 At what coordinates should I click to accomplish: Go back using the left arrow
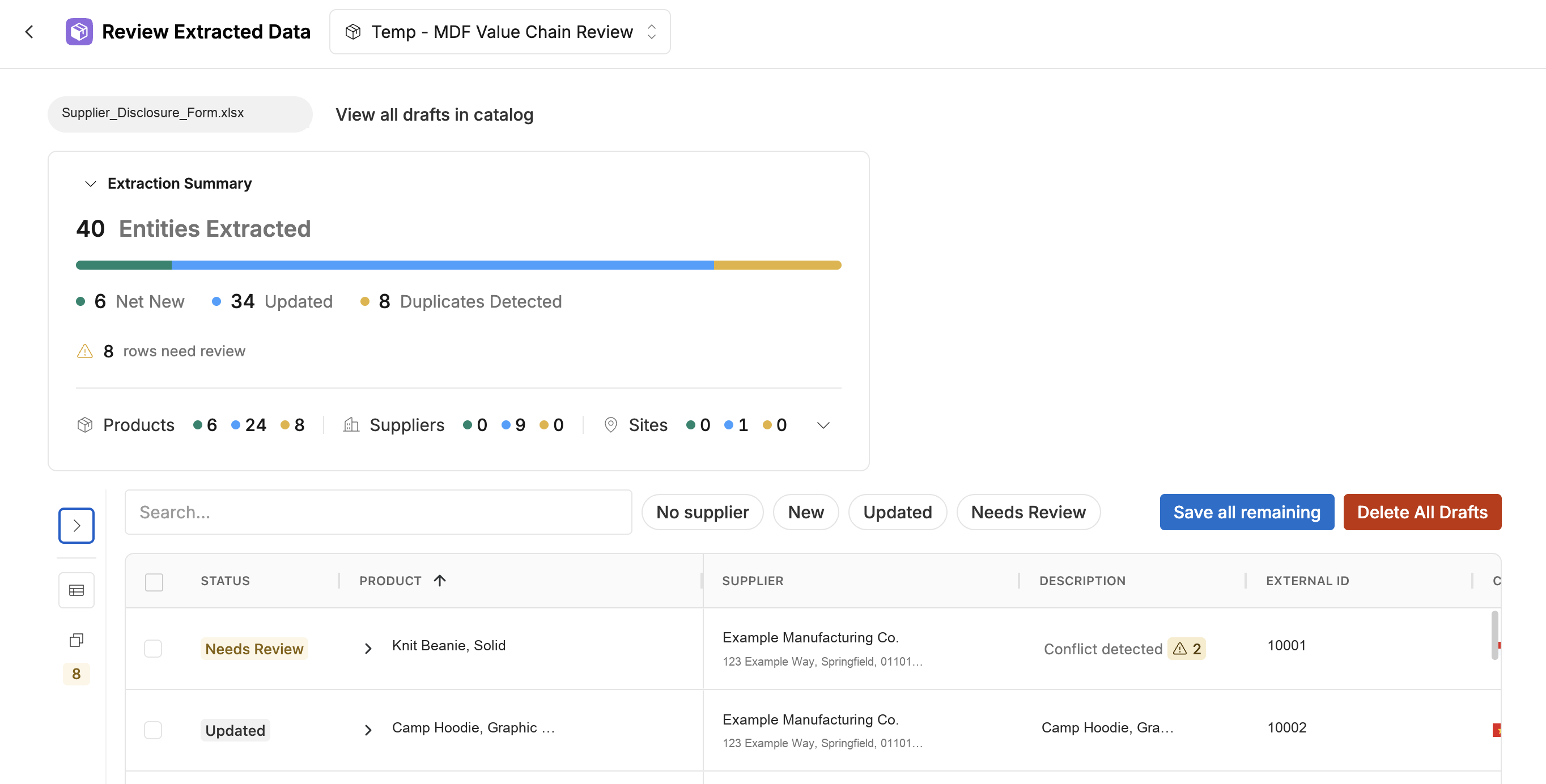[x=29, y=32]
